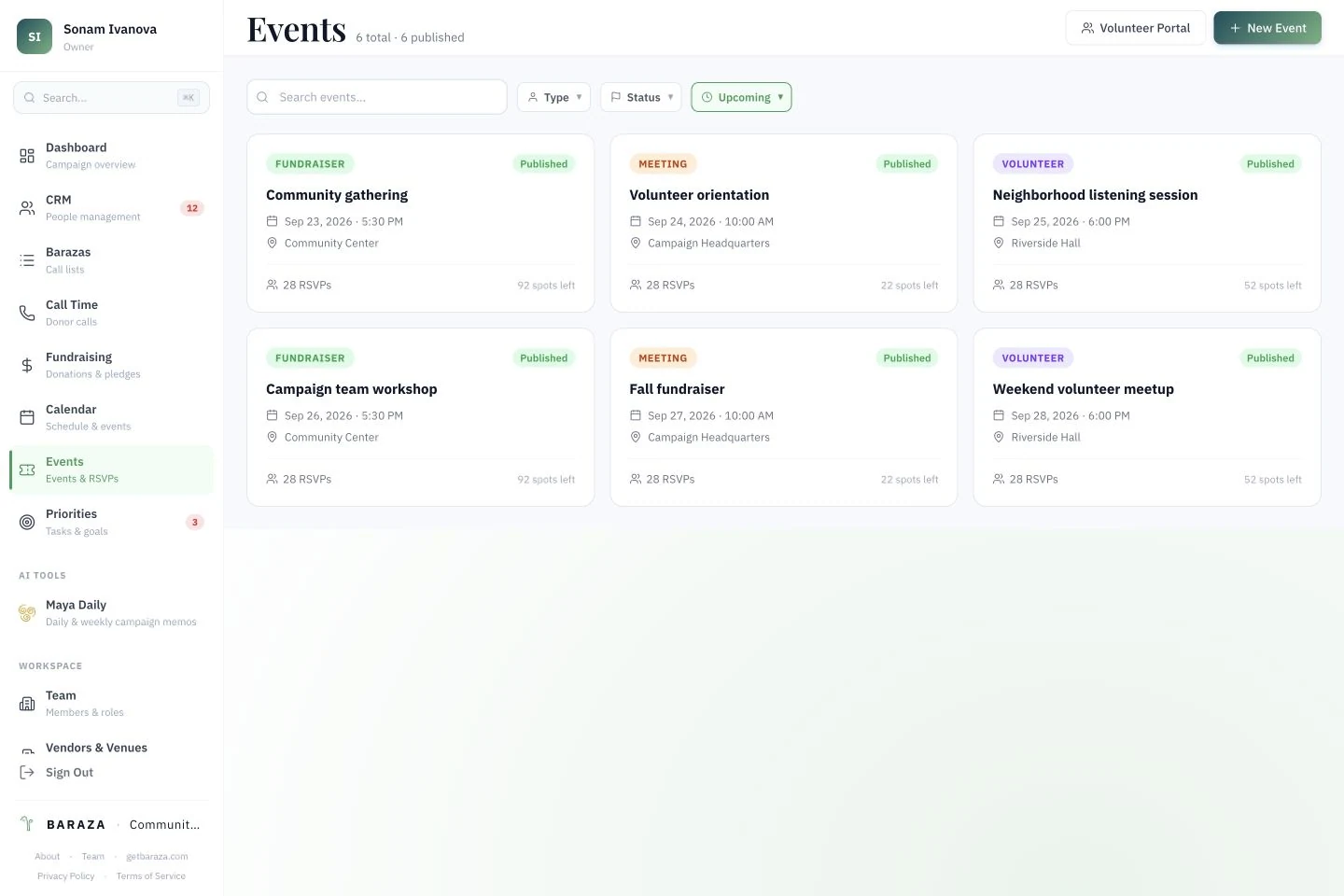This screenshot has height=896, width=1344.
Task: Click the Maya Daily spiral icon
Action: coord(27,613)
